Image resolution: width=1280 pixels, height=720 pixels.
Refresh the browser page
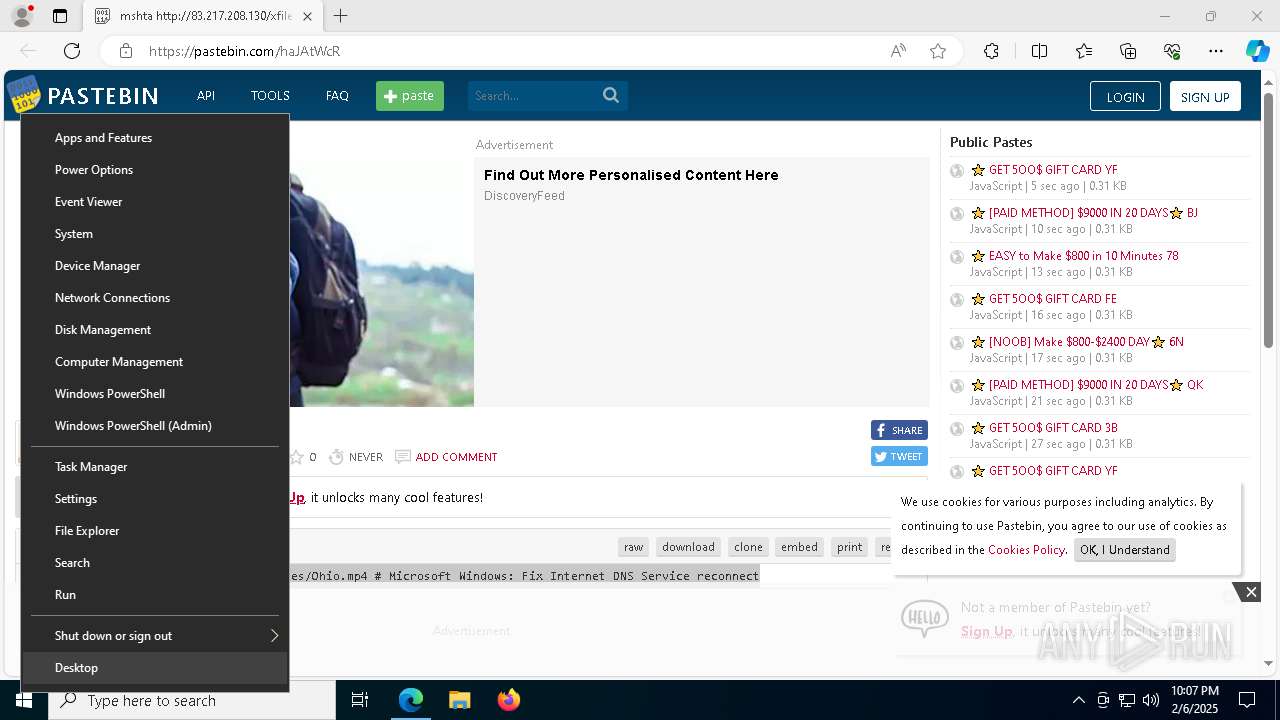(72, 51)
